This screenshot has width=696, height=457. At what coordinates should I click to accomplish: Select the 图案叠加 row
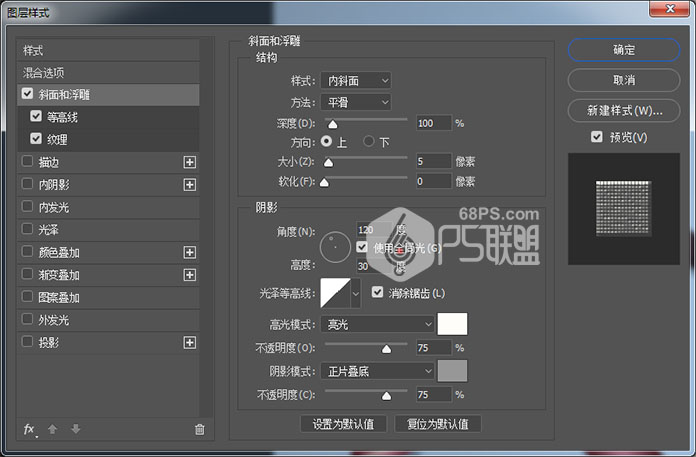pyautogui.click(x=109, y=297)
